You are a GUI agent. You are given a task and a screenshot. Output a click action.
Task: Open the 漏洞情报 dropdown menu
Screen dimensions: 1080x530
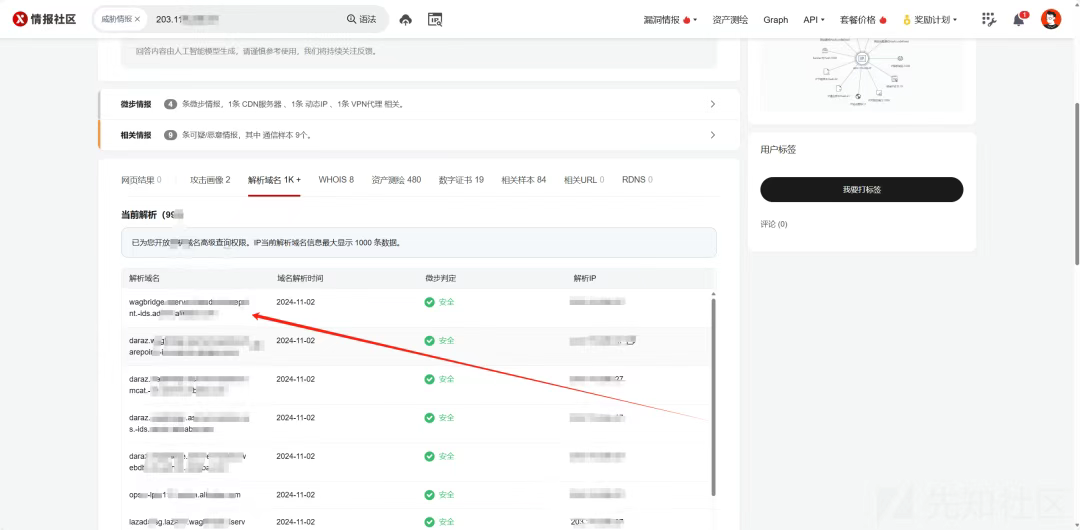[x=670, y=20]
